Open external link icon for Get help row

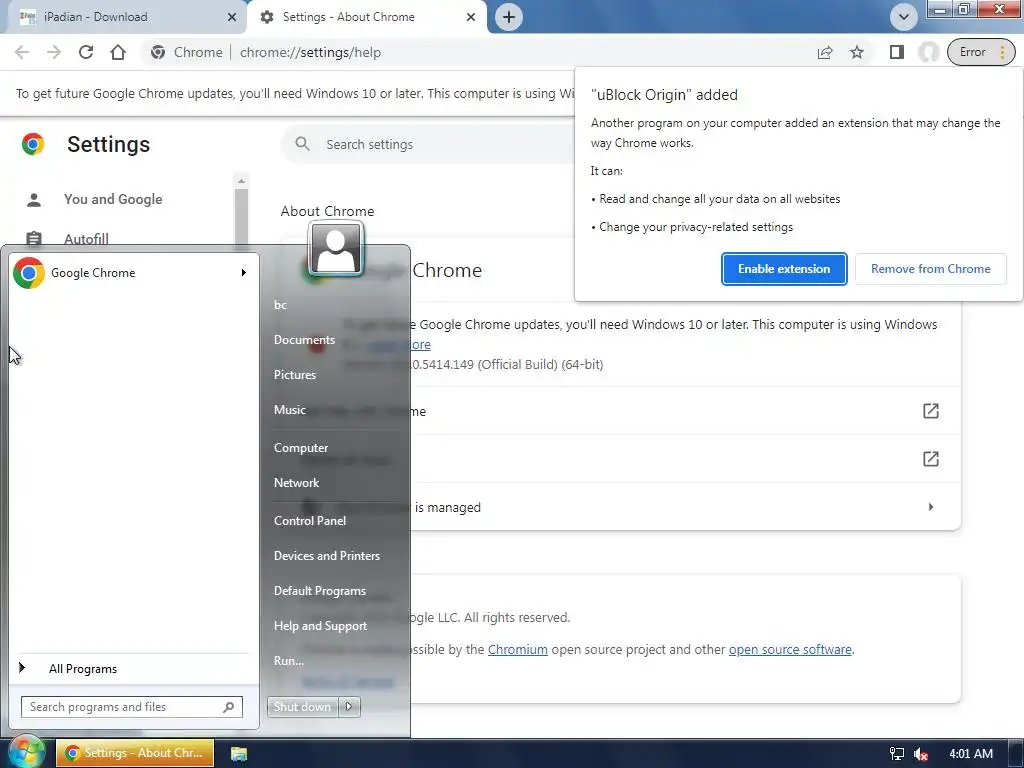click(931, 411)
